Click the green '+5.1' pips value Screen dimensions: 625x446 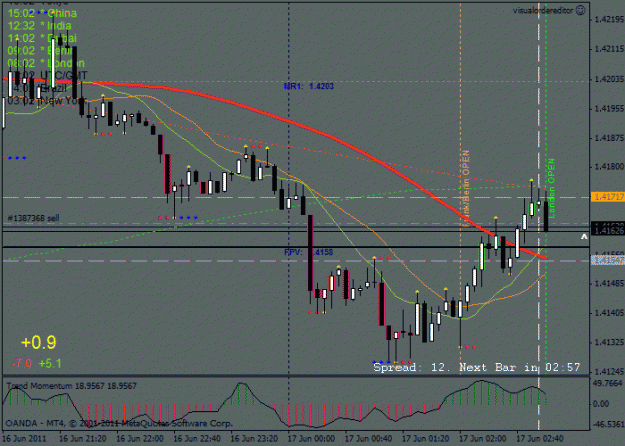(50, 363)
